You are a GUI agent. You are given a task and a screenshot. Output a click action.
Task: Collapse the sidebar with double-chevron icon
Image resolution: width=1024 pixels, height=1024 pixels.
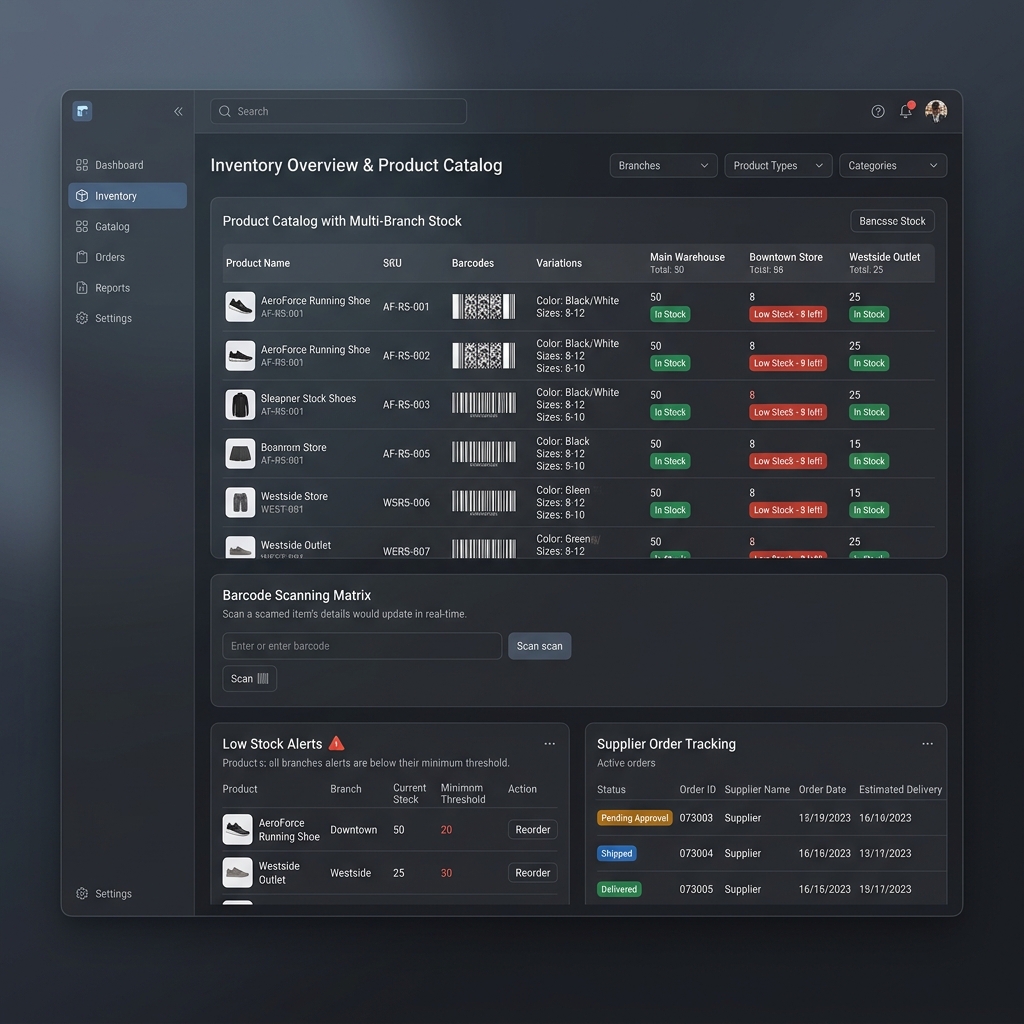178,112
